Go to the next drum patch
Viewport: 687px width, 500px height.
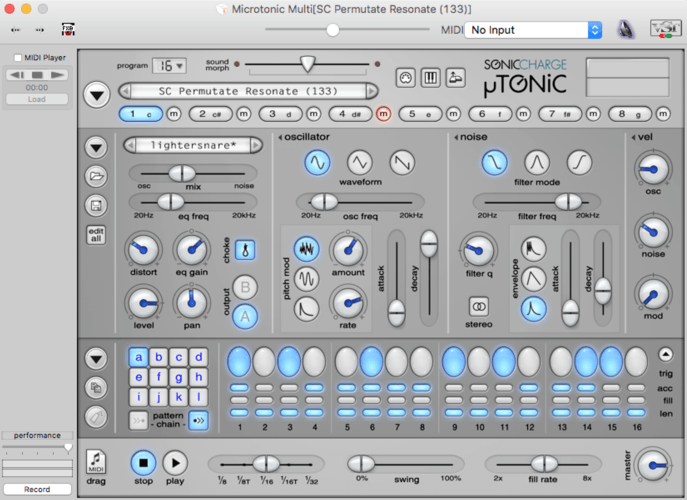coord(256,145)
